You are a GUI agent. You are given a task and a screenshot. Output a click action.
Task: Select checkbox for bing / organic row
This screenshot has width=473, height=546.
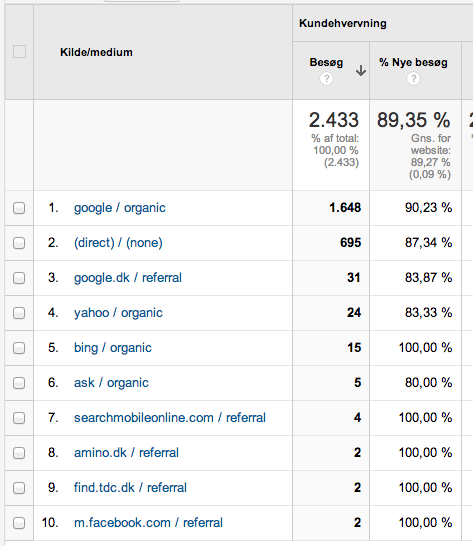[19, 348]
